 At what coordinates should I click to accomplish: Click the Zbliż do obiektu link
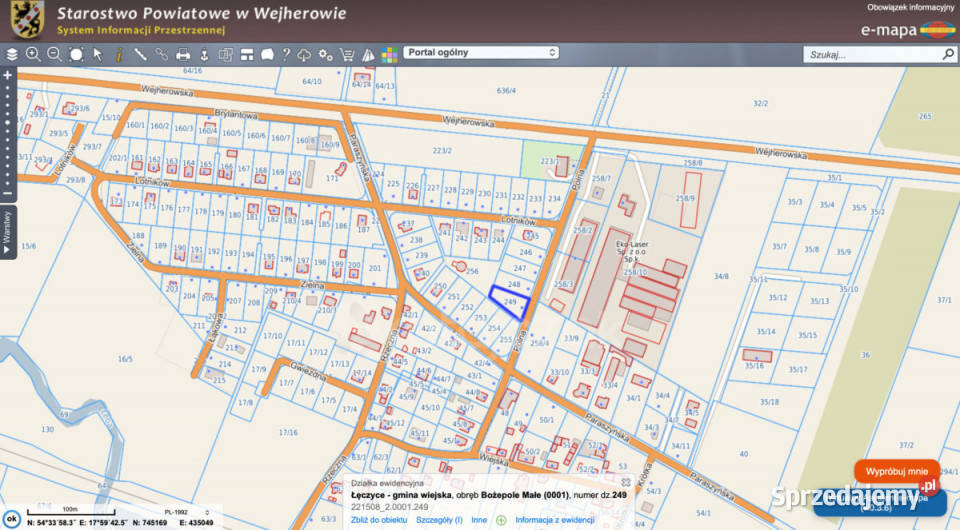coord(379,520)
